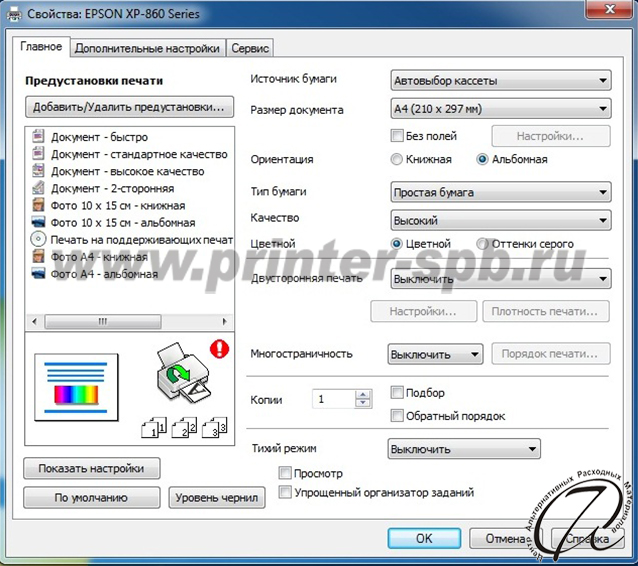
Task: Switch to 'Дополнительные настройки' tab
Action: pos(147,48)
